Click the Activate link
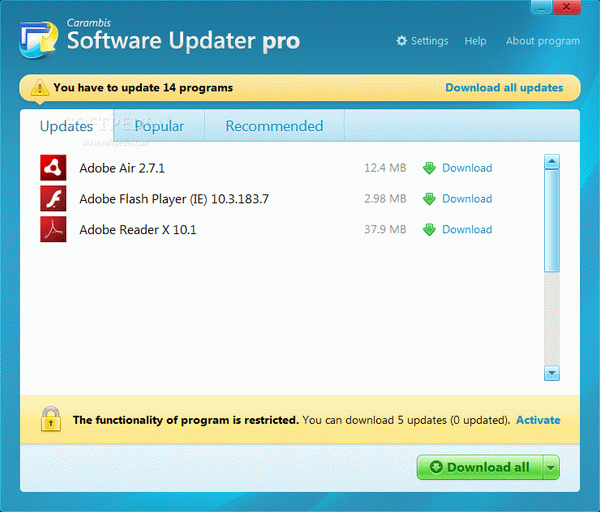600x512 pixels. coord(538,420)
